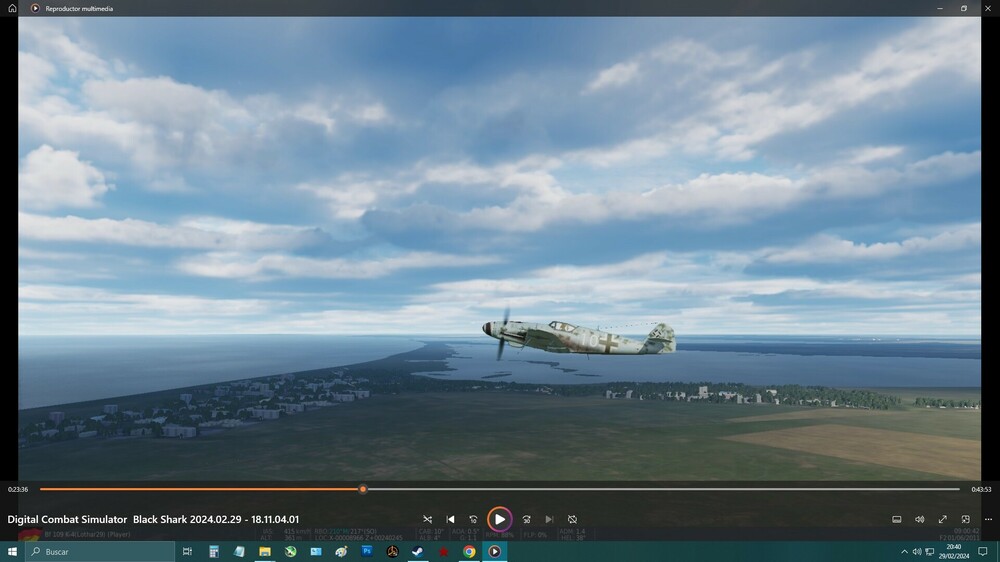Open Calculator from the taskbar

pyautogui.click(x=214, y=551)
